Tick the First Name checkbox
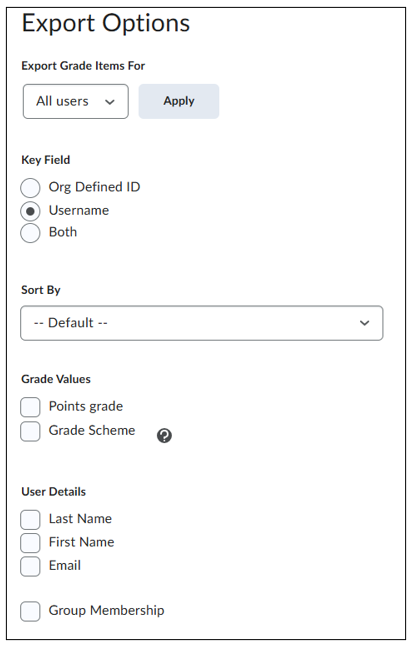 (x=30, y=543)
